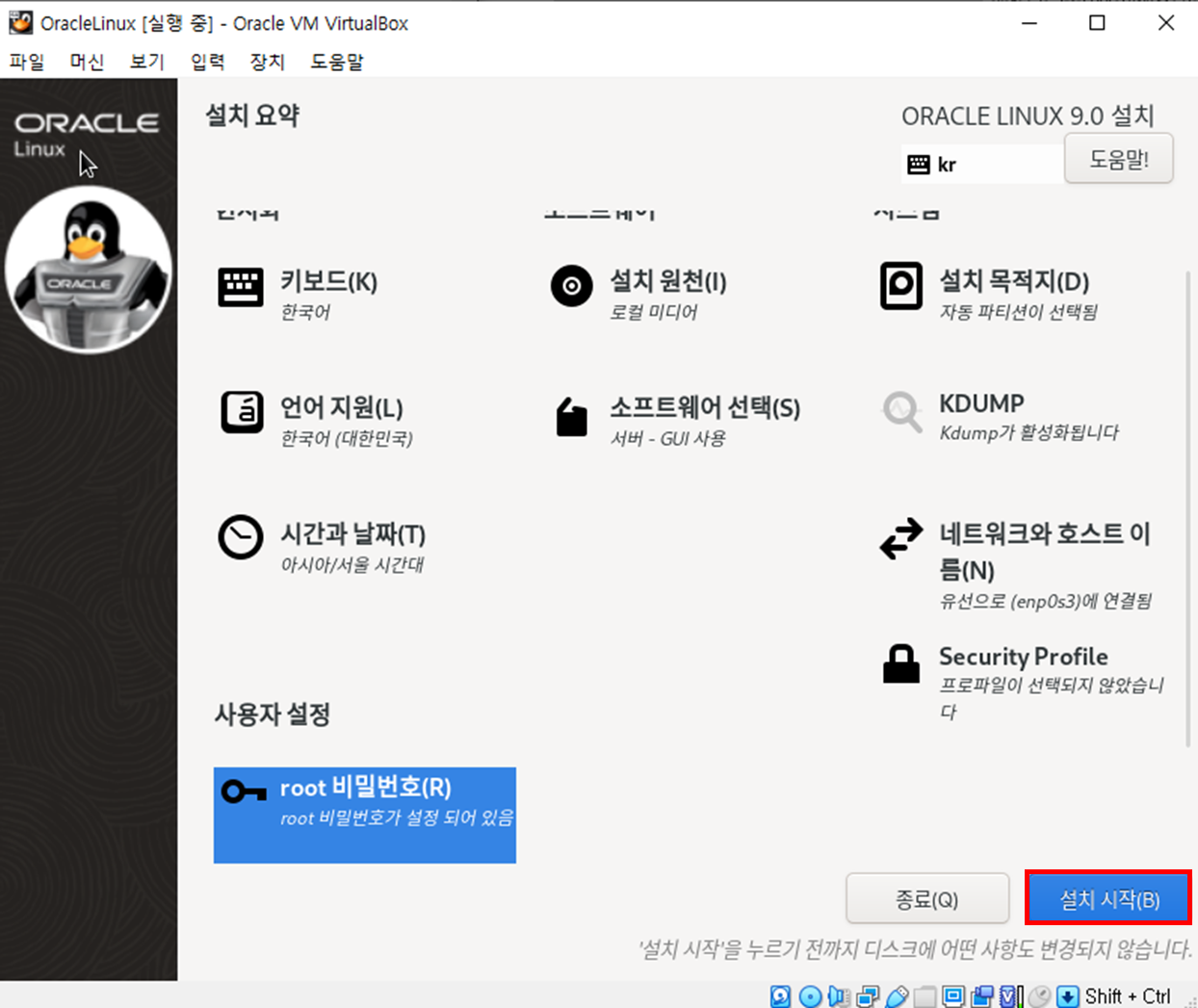Click the keyboard icon for 키보드(K)
The image size is (1198, 1008).
(241, 287)
